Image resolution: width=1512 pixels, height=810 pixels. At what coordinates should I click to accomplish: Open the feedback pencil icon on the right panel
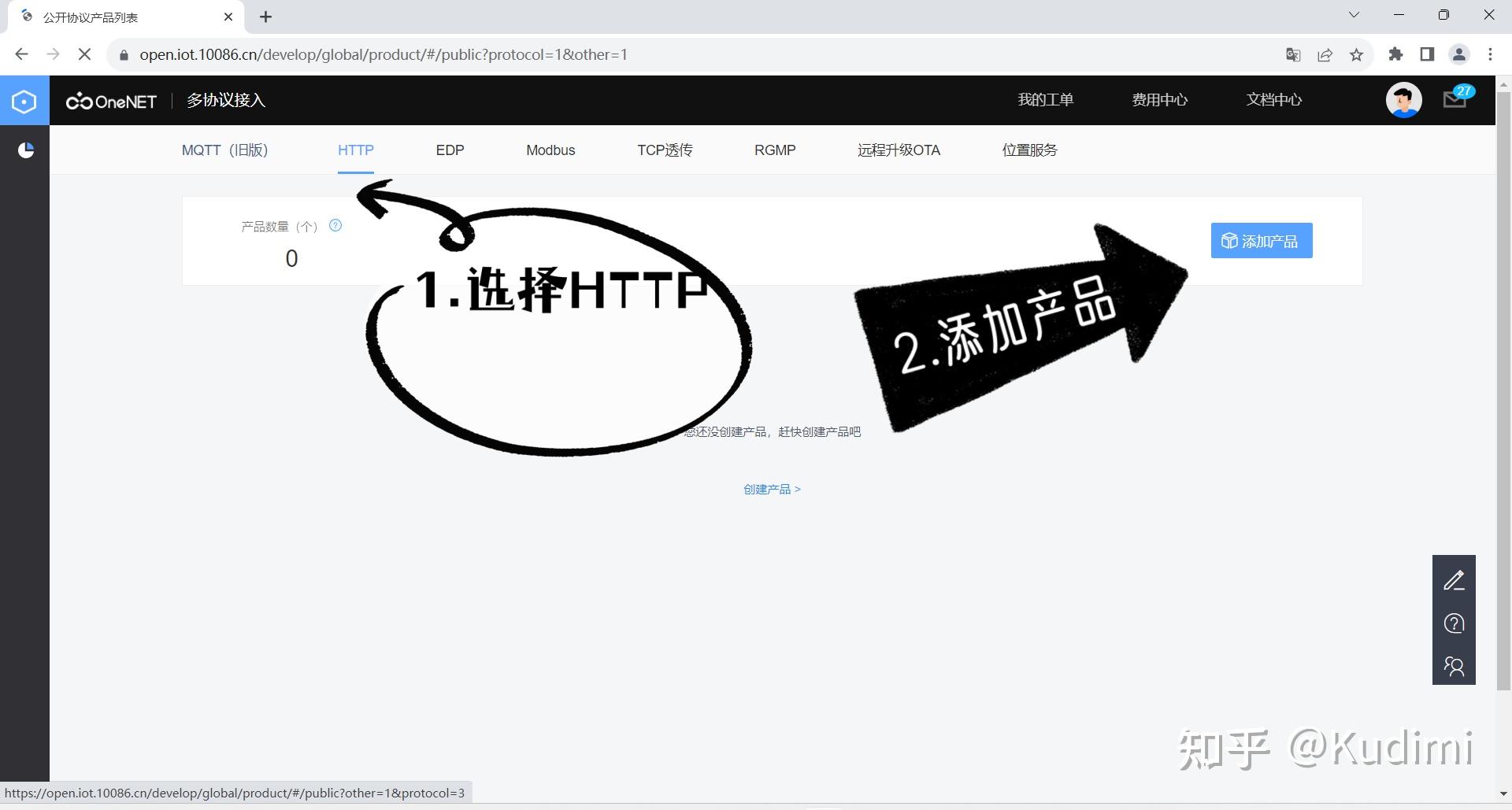click(1454, 580)
